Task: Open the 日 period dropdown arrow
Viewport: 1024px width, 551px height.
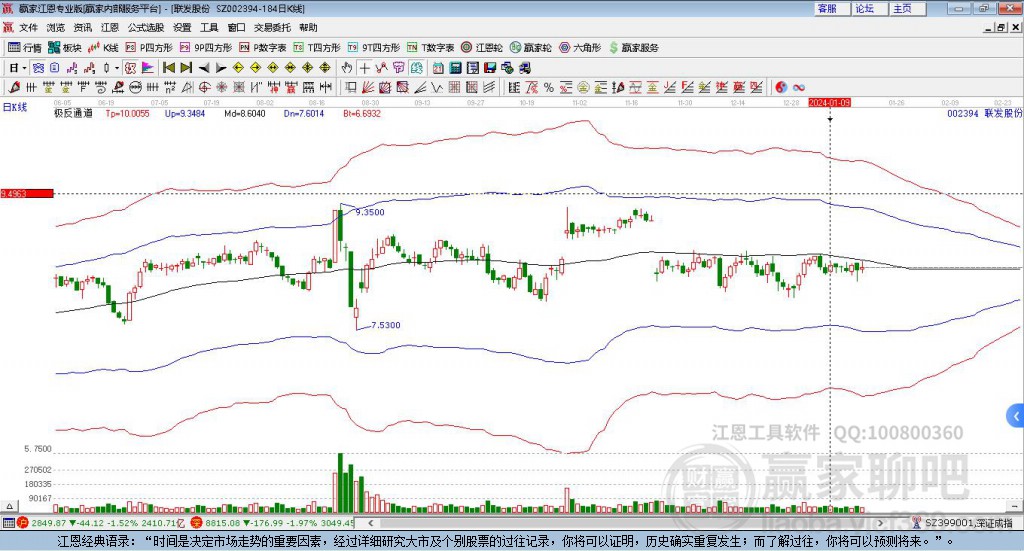Action: tap(25, 68)
